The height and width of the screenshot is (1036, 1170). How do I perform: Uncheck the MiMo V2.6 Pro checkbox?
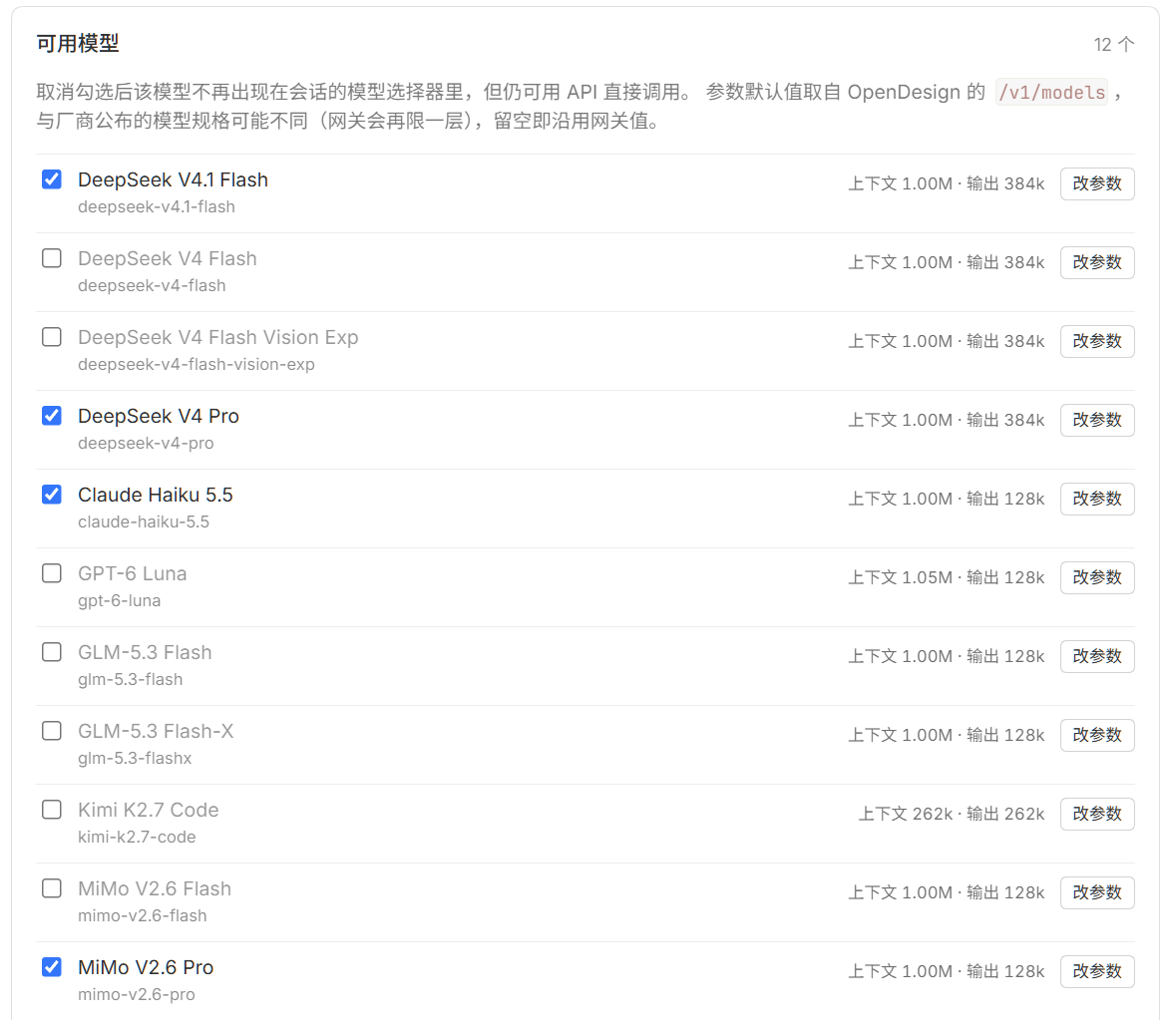coord(52,967)
